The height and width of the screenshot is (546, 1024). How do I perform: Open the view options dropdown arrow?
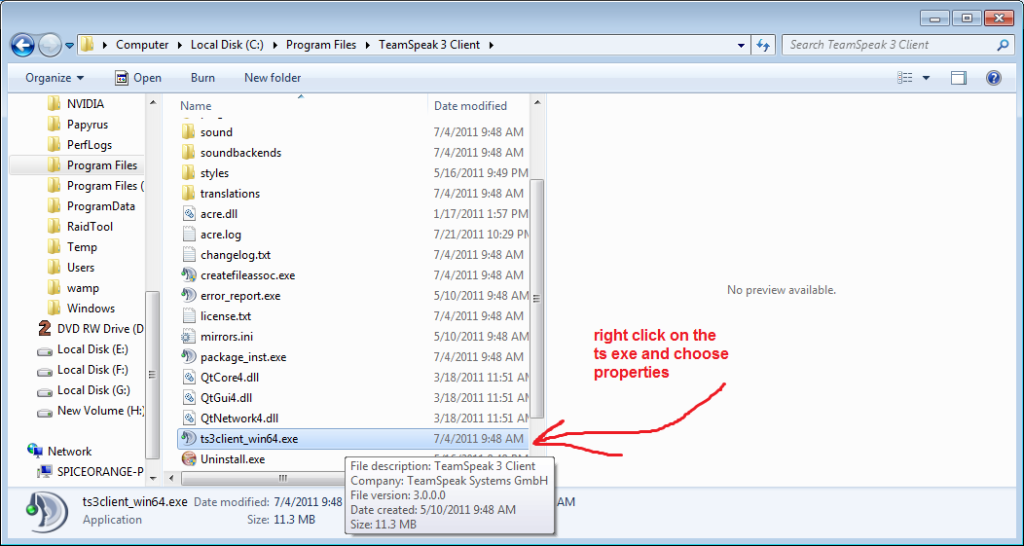coord(926,78)
